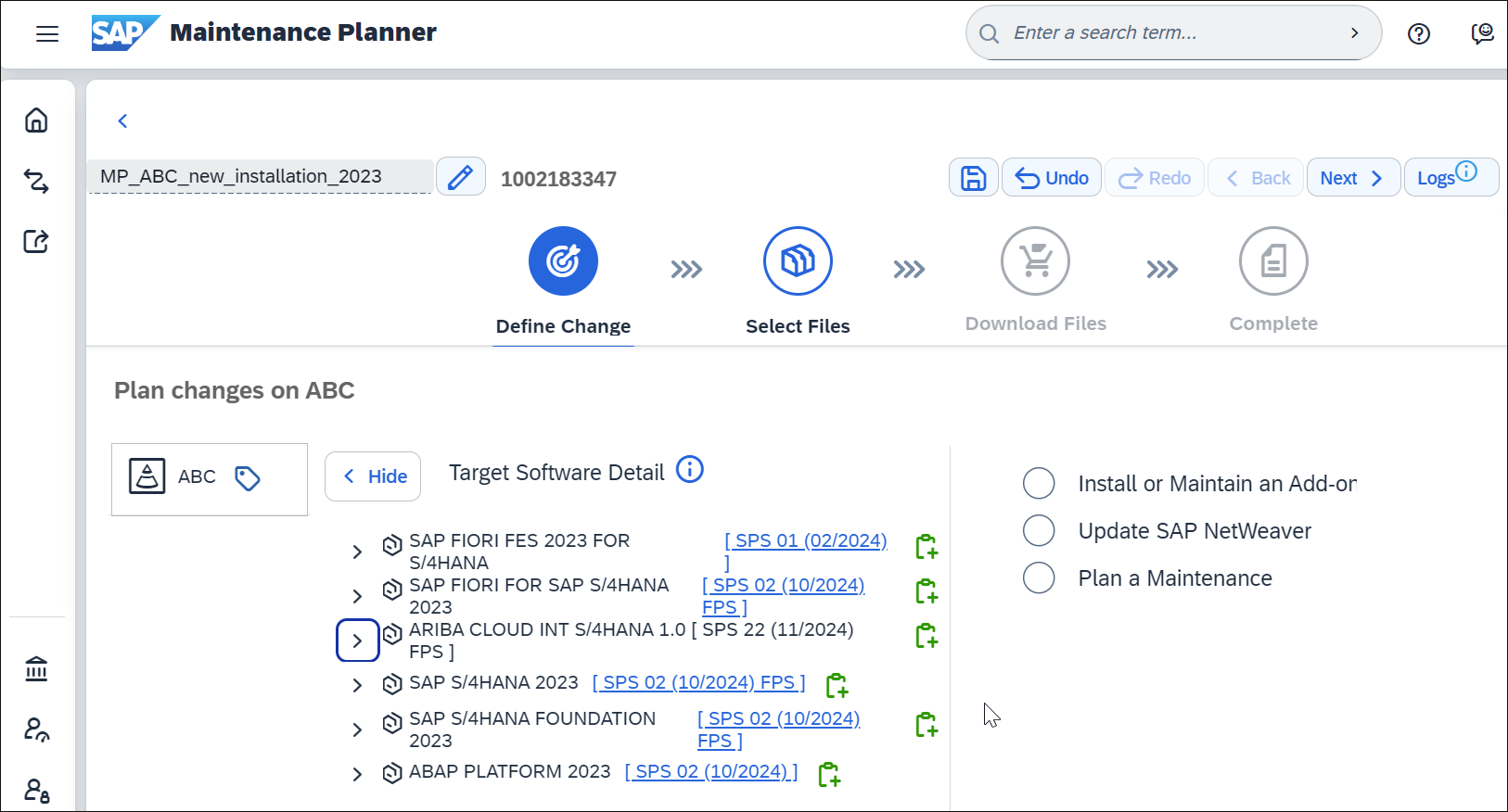Open the export share sidebar icon
1508x812 pixels.
(x=36, y=241)
